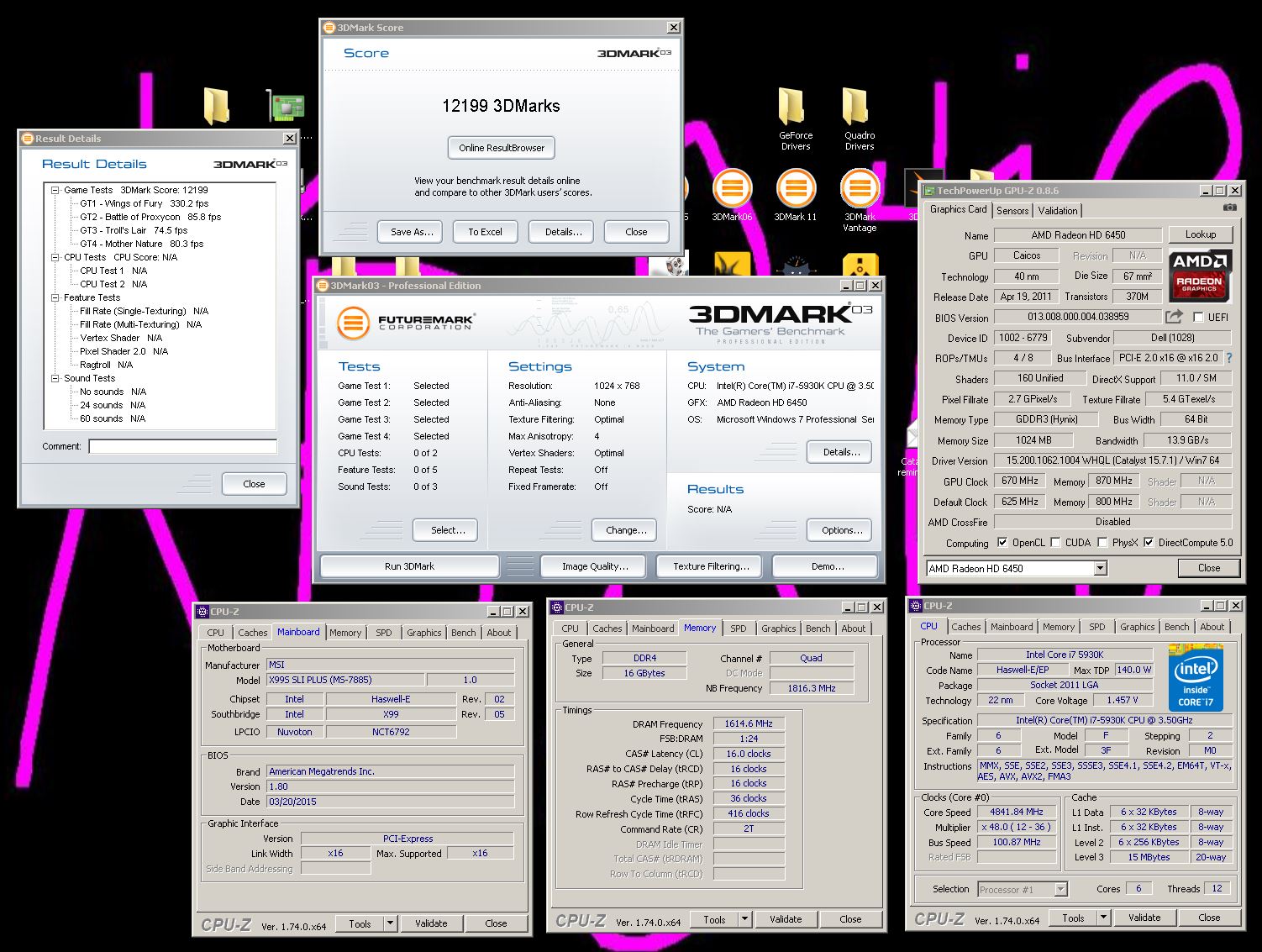This screenshot has width=1262, height=952.
Task: Open the AMD Radeon HD 6450 GPU selector dropdown
Action: (1100, 569)
